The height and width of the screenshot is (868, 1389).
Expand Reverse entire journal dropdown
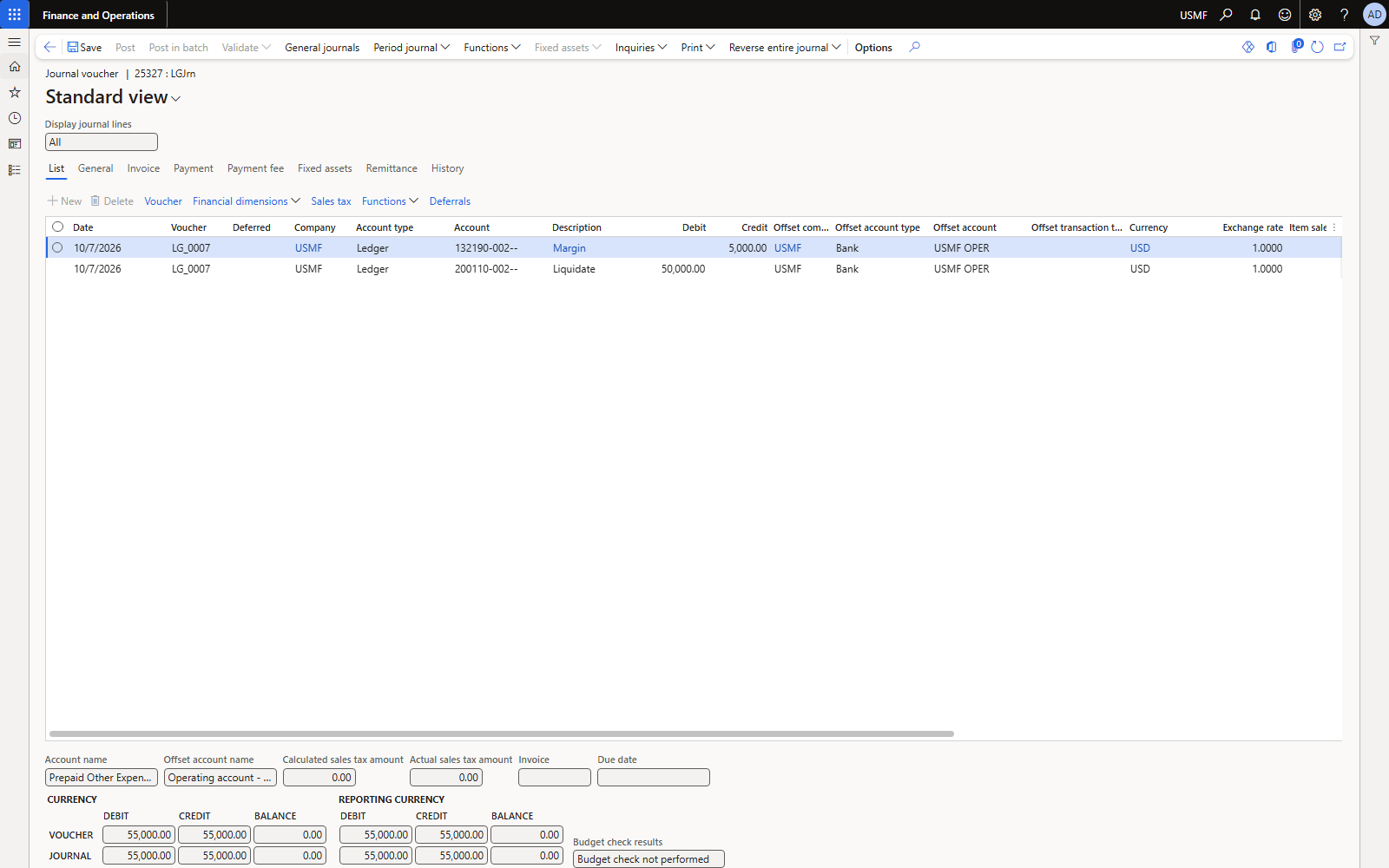(x=785, y=48)
